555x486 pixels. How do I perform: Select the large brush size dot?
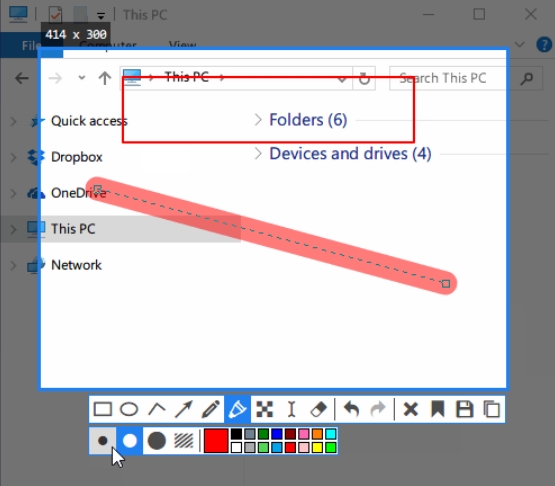156,441
